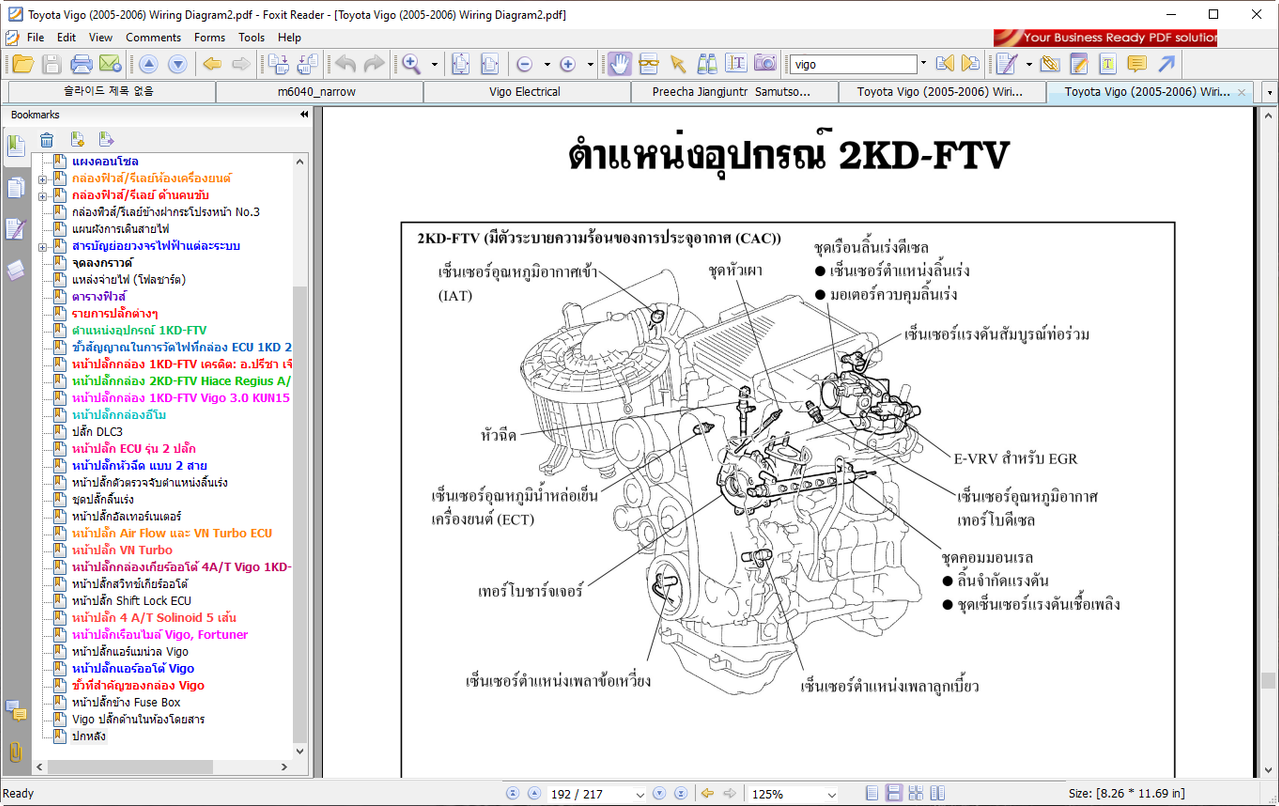Open the Comments menu

click(153, 37)
